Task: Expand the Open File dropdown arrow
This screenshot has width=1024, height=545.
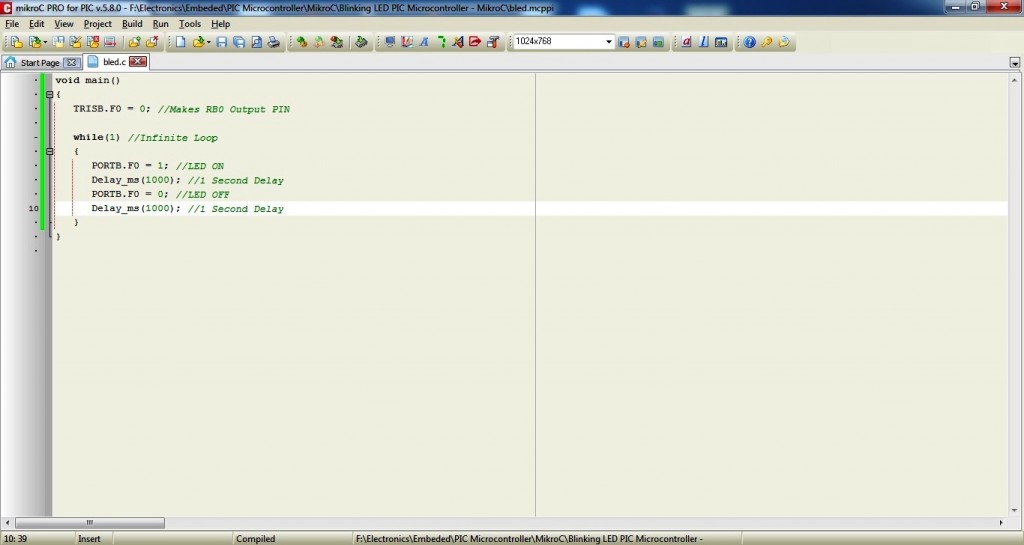Action: point(209,42)
